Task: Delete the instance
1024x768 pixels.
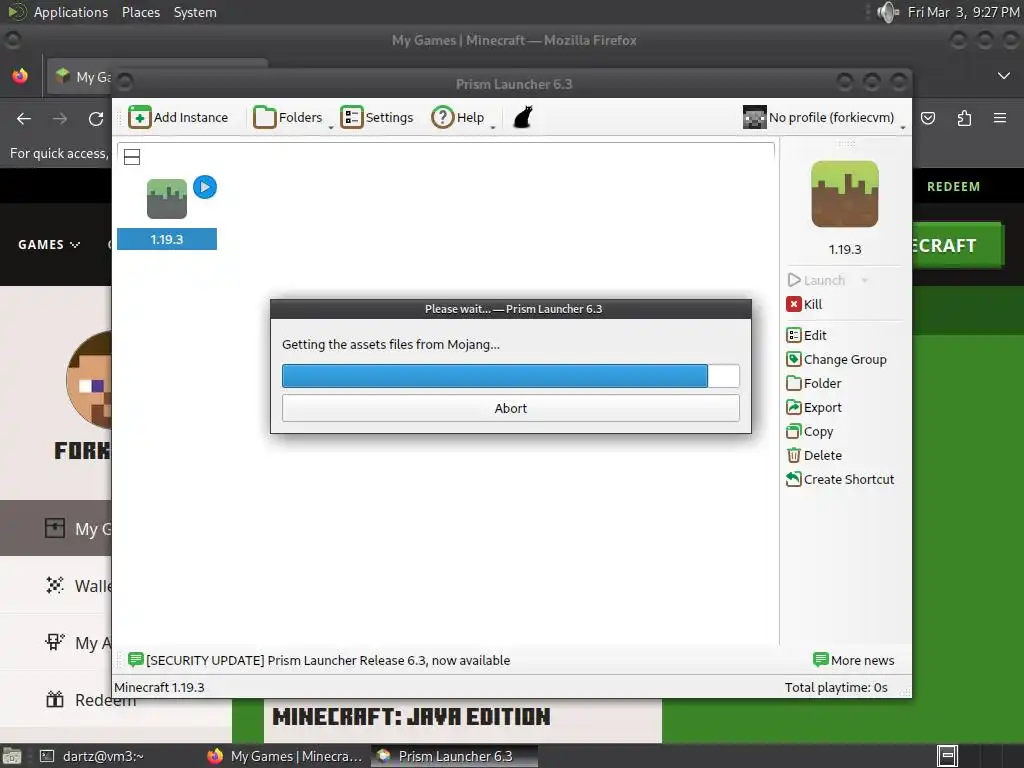Action: [x=814, y=455]
